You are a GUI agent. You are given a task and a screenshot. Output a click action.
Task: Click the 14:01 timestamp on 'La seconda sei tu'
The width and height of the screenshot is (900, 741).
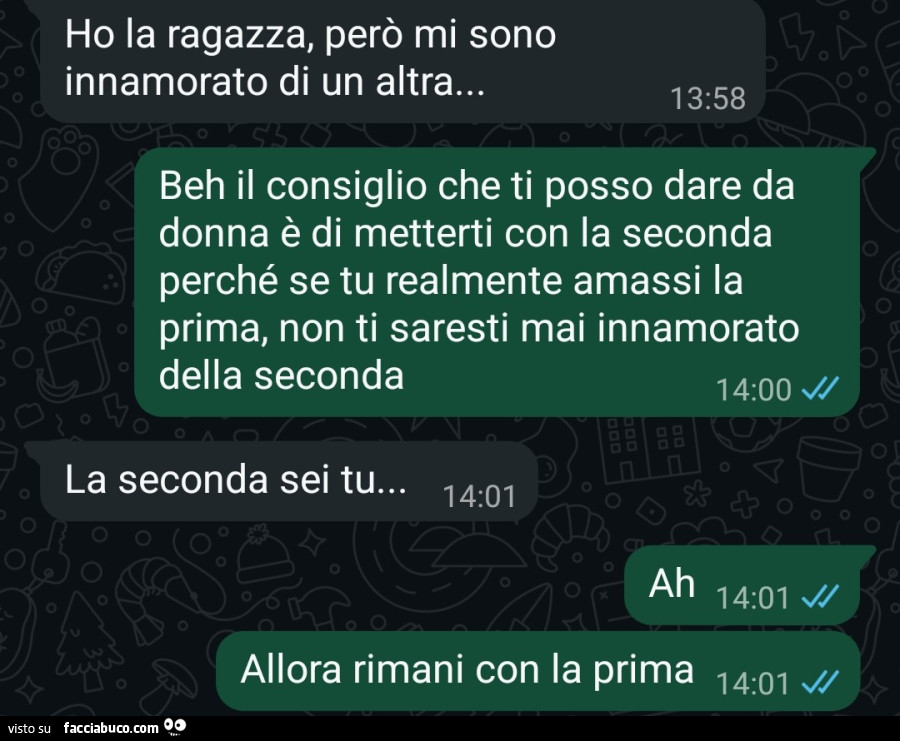(x=480, y=496)
